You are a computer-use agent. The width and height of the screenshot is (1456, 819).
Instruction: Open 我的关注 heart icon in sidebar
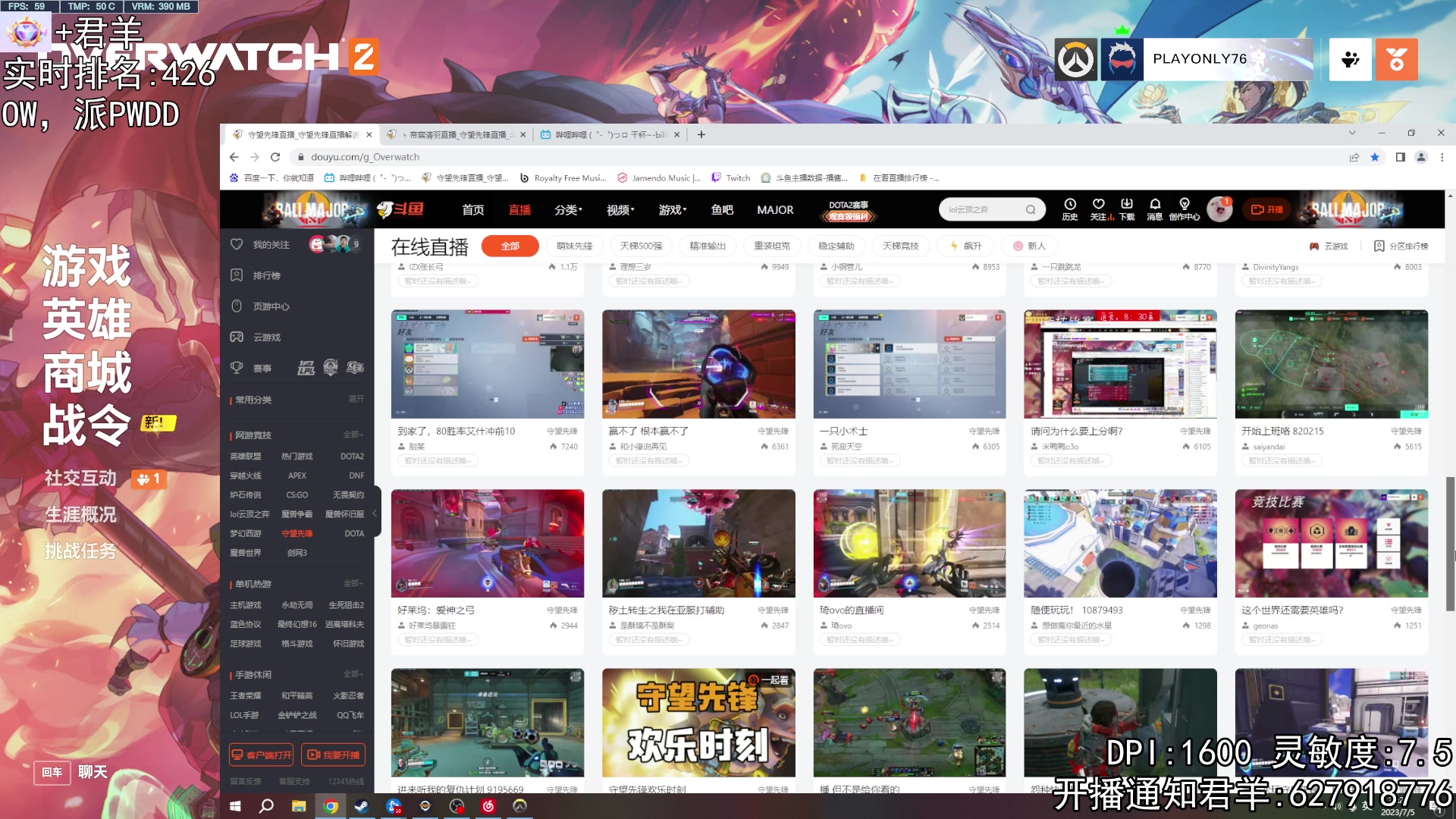click(x=237, y=244)
